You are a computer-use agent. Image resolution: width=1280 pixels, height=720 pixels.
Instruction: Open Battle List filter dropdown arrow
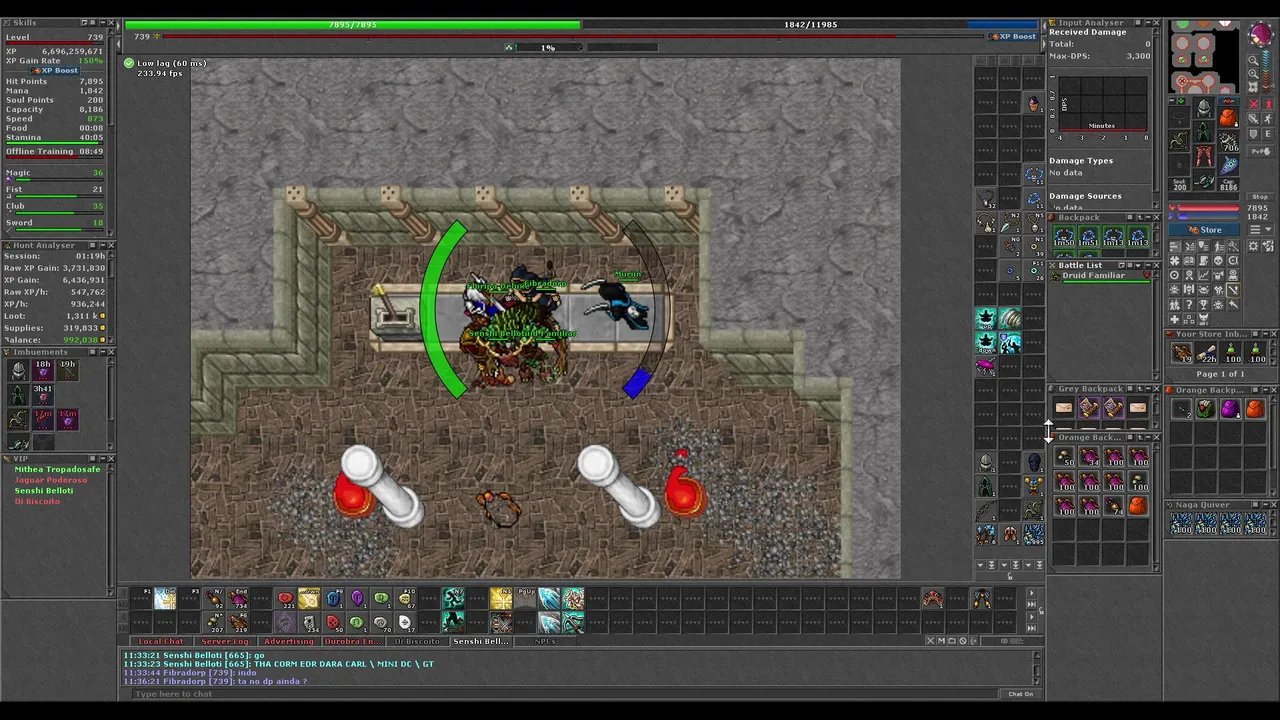tap(1138, 265)
